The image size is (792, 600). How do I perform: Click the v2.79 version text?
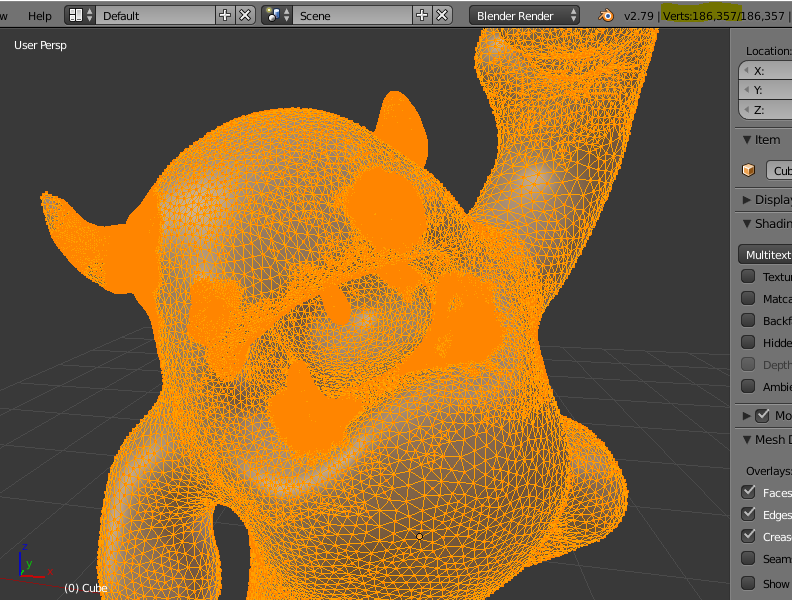point(638,16)
